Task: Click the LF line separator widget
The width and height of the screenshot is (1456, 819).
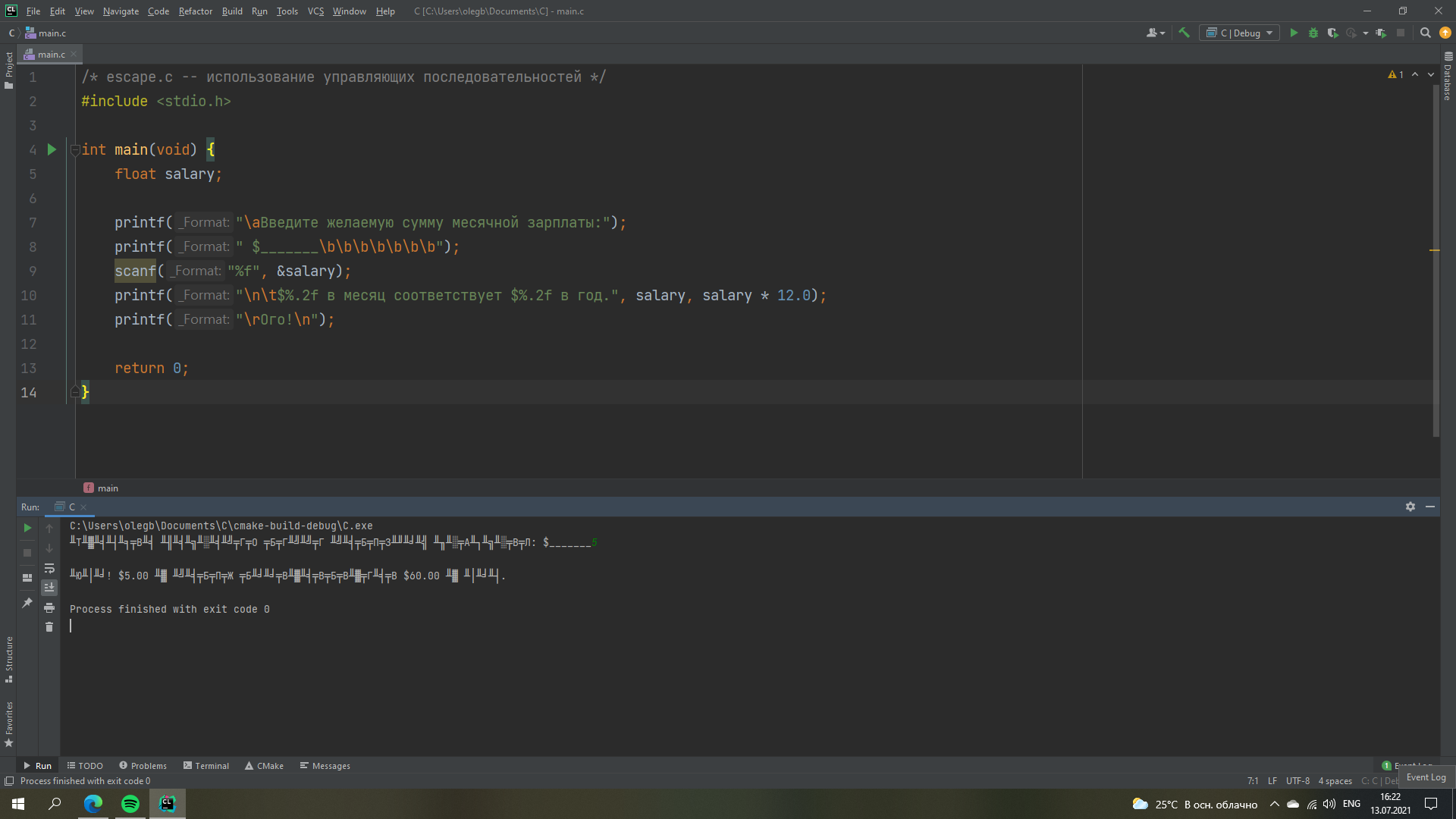Action: coord(1272,781)
